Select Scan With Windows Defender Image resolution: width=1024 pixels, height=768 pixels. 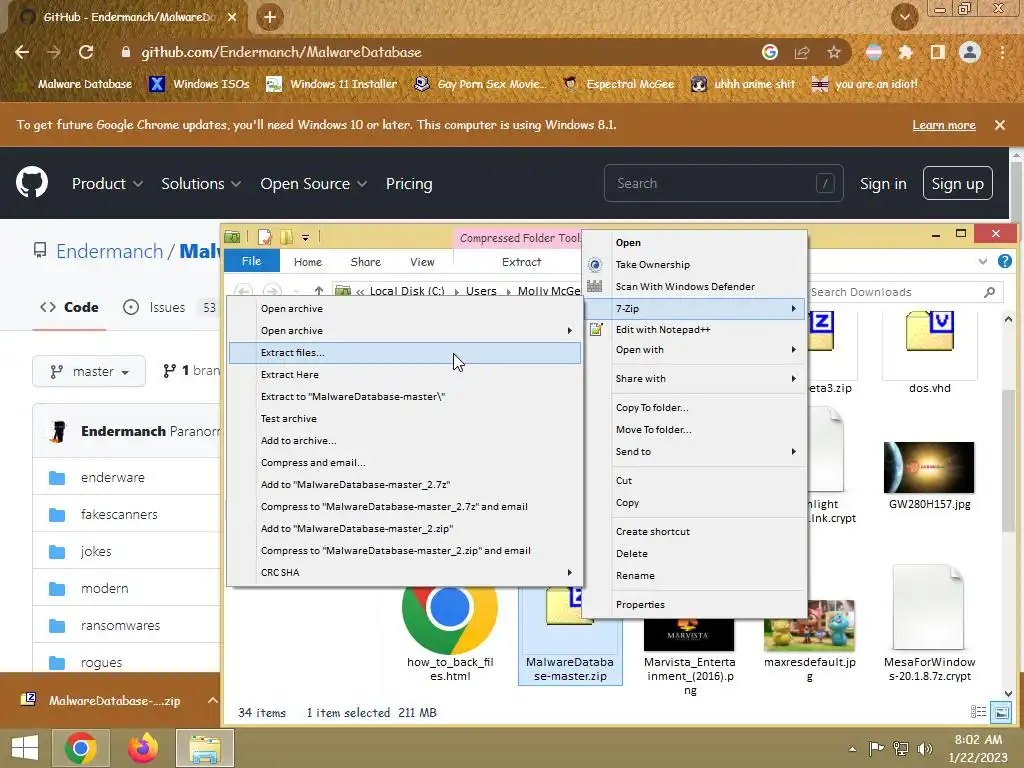pos(695,286)
